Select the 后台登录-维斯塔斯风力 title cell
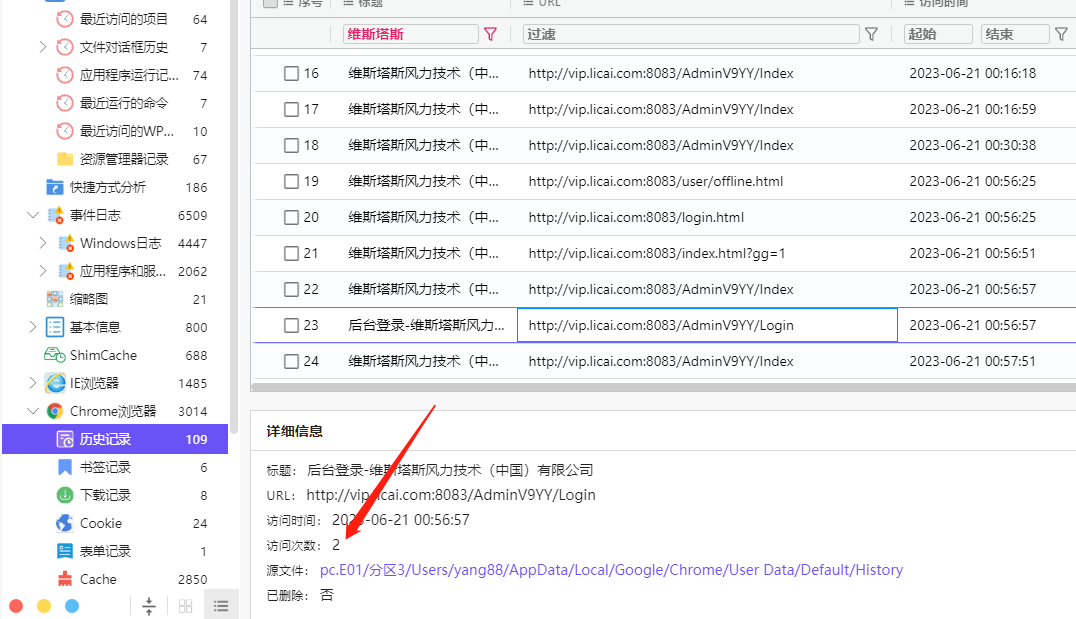The image size is (1076, 619). tap(426, 325)
